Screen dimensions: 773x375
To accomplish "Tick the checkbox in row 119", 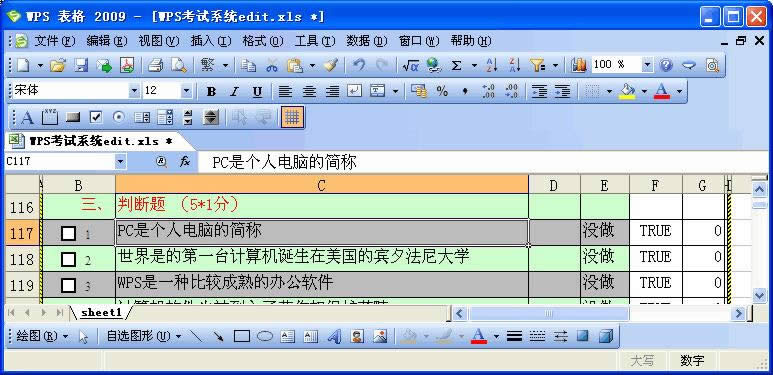I will [69, 285].
